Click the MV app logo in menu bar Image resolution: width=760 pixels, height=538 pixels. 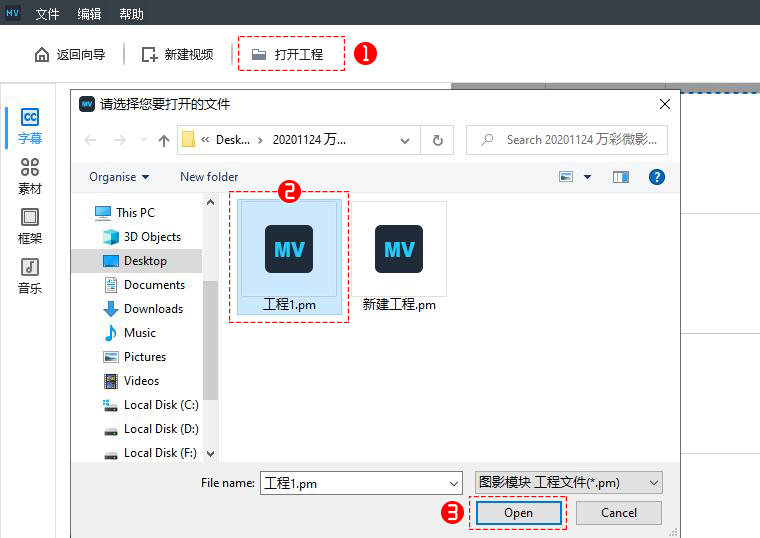click(12, 13)
